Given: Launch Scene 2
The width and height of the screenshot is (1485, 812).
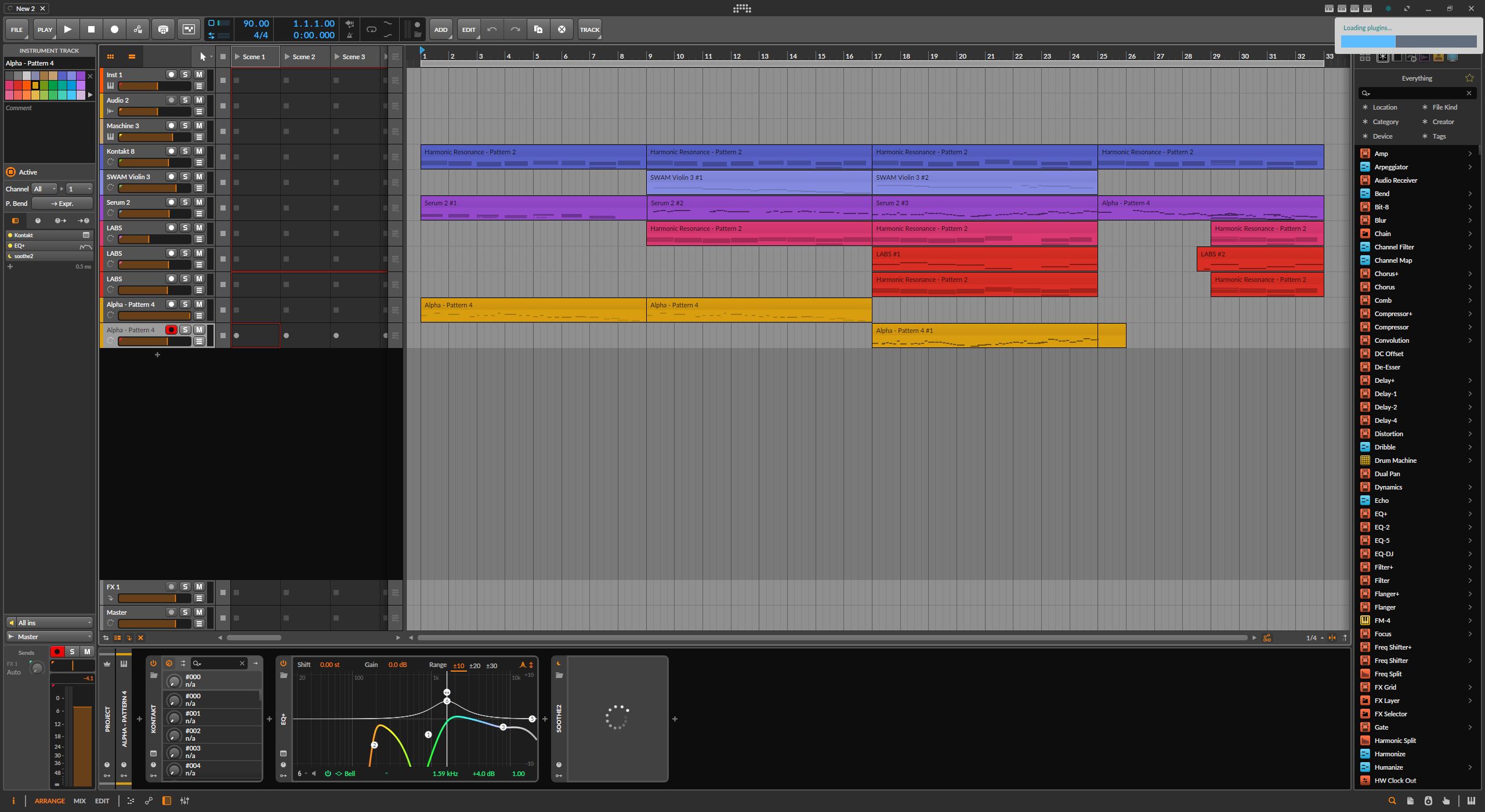Looking at the screenshot, I should [288, 57].
